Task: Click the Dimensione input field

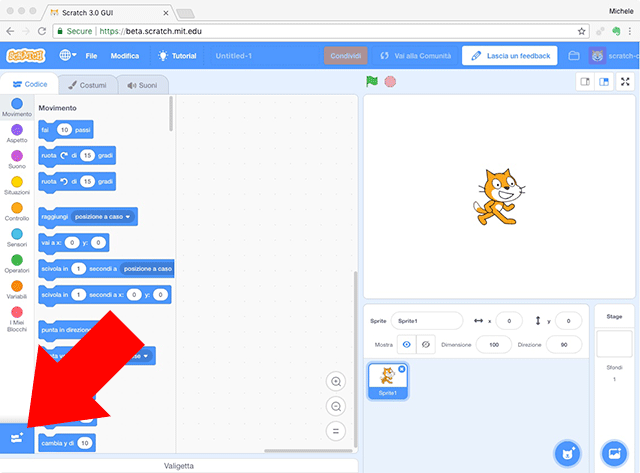Action: point(493,344)
